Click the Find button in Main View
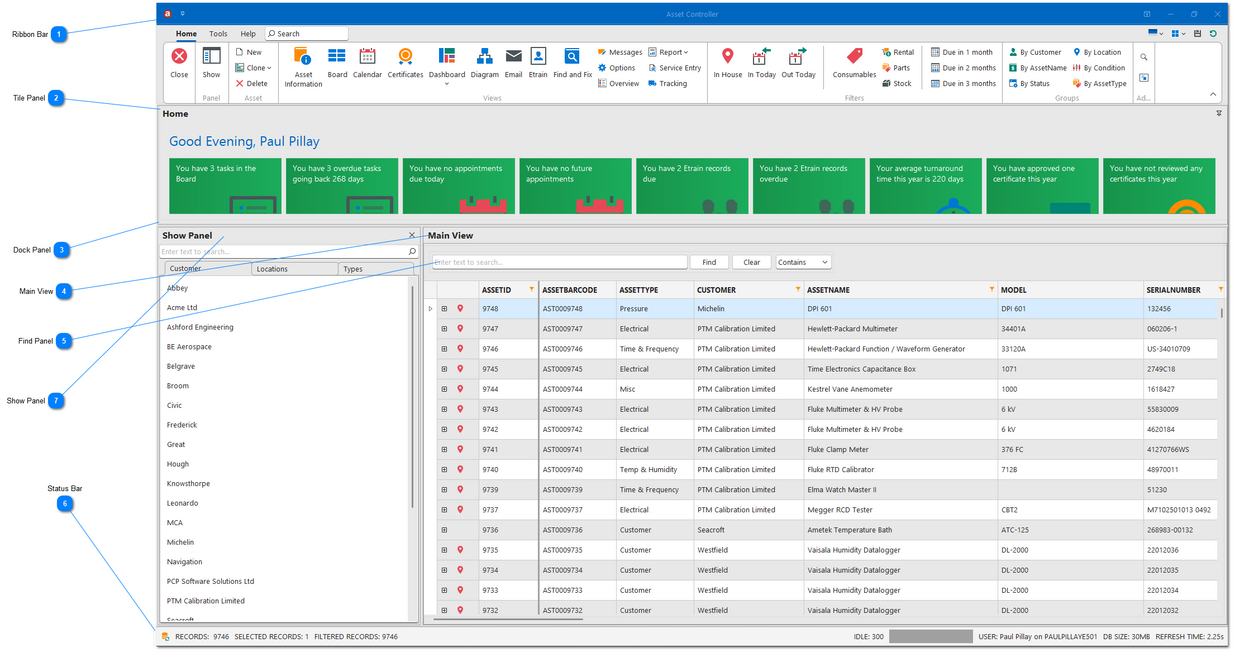 [709, 262]
